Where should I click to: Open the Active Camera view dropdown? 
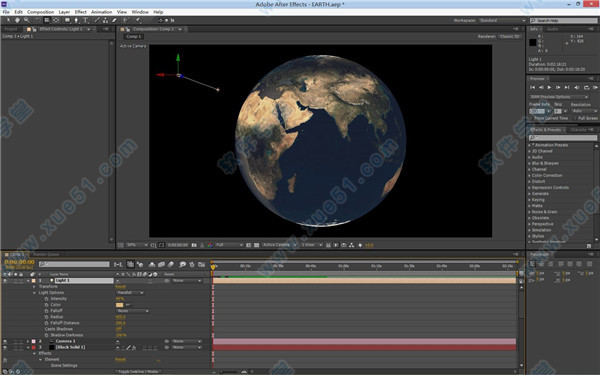pos(279,245)
